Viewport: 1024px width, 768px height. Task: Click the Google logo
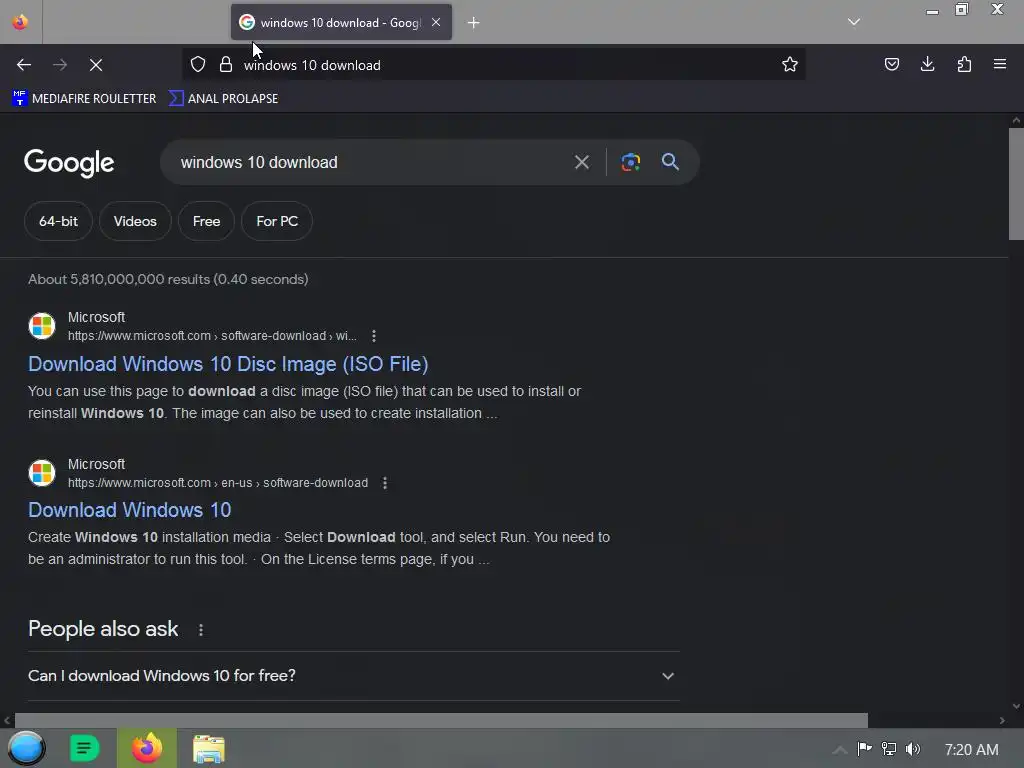coord(69,163)
